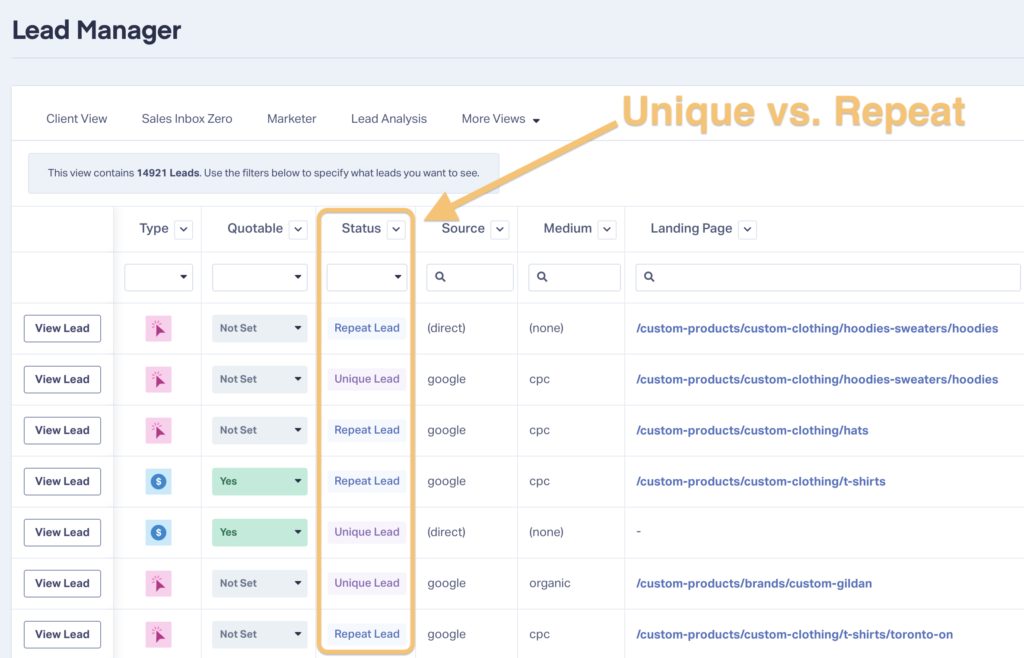Click the search icon in Source filter field
Image resolution: width=1024 pixels, height=658 pixels.
click(x=440, y=277)
